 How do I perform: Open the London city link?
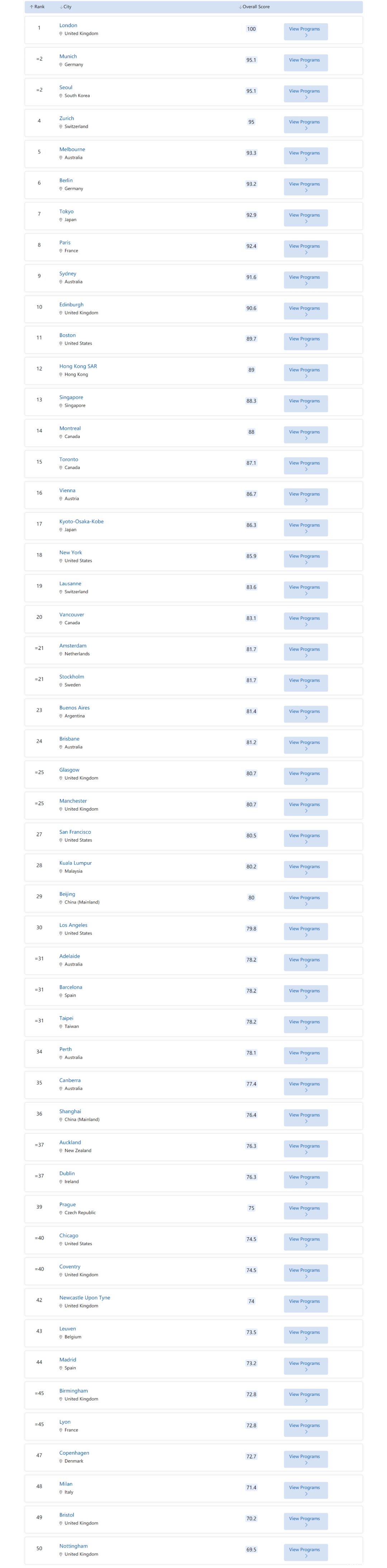(68, 25)
